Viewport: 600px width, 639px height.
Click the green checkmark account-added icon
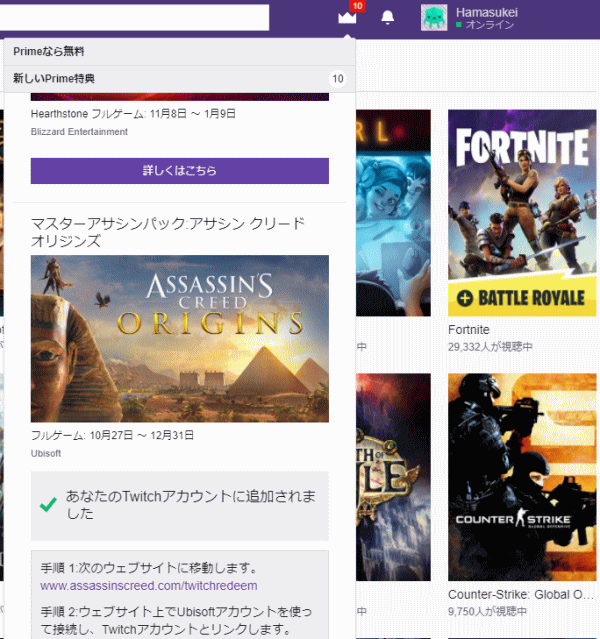(x=48, y=505)
